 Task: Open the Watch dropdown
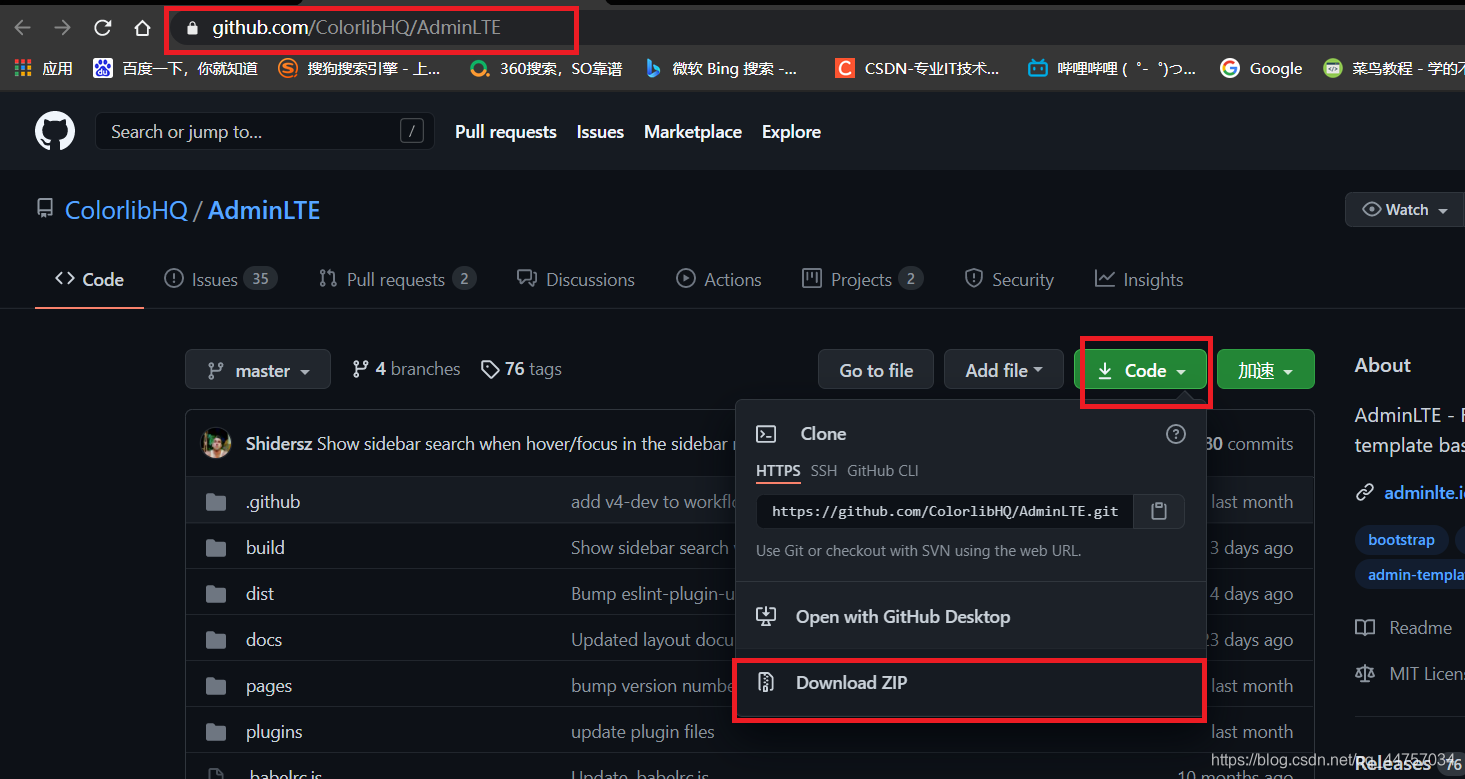pos(1405,210)
